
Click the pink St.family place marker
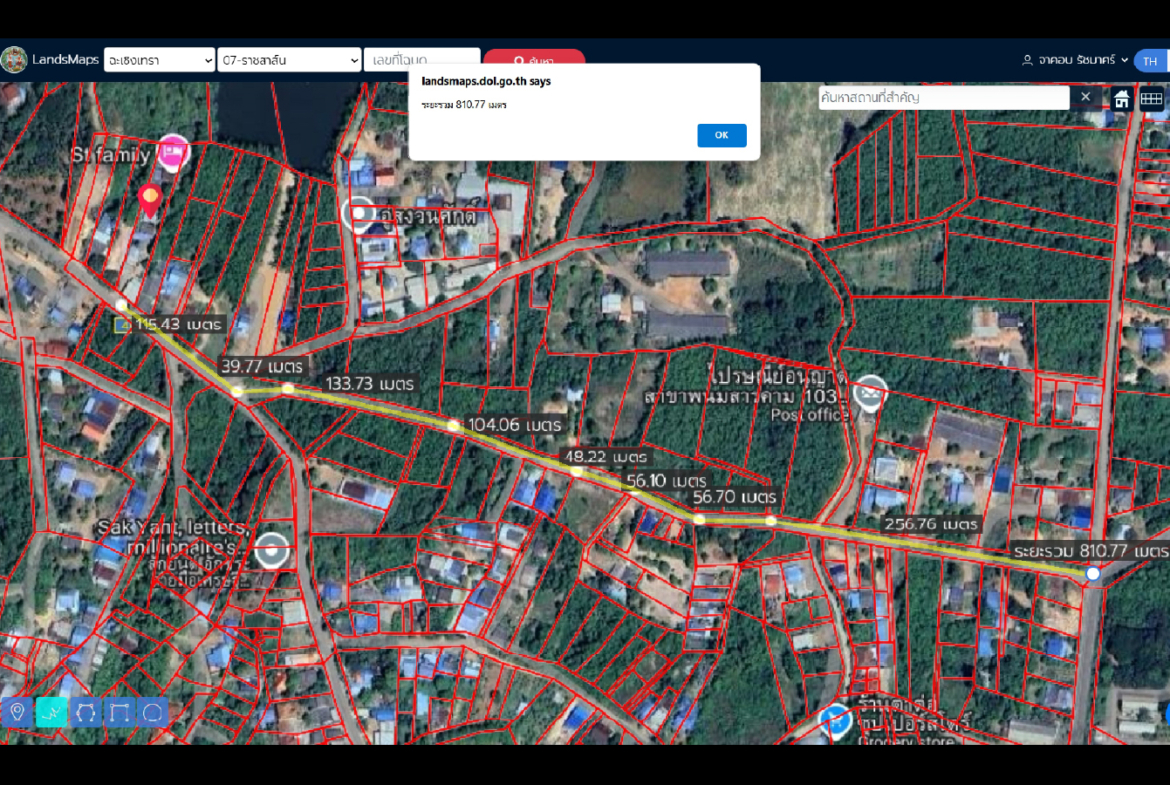[173, 153]
